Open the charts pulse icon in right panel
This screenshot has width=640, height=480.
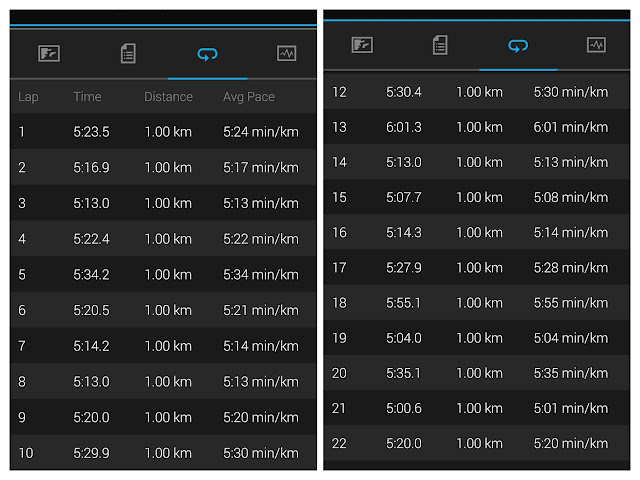click(596, 45)
